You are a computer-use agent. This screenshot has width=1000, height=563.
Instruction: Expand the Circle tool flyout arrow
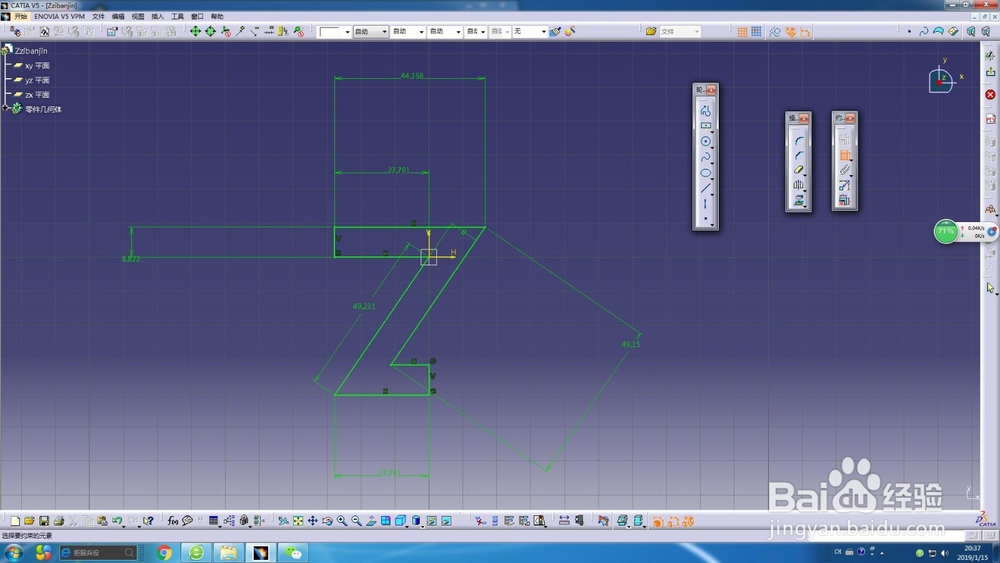pos(712,148)
